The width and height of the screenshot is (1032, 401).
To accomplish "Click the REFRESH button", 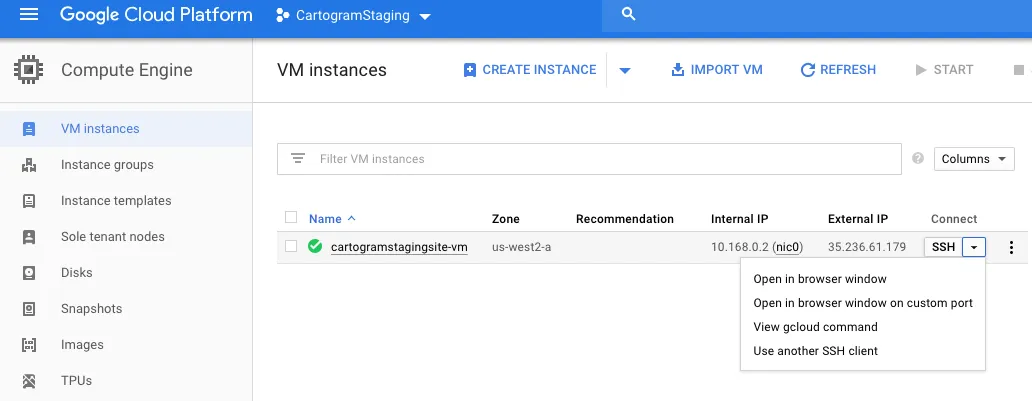I will click(x=838, y=70).
